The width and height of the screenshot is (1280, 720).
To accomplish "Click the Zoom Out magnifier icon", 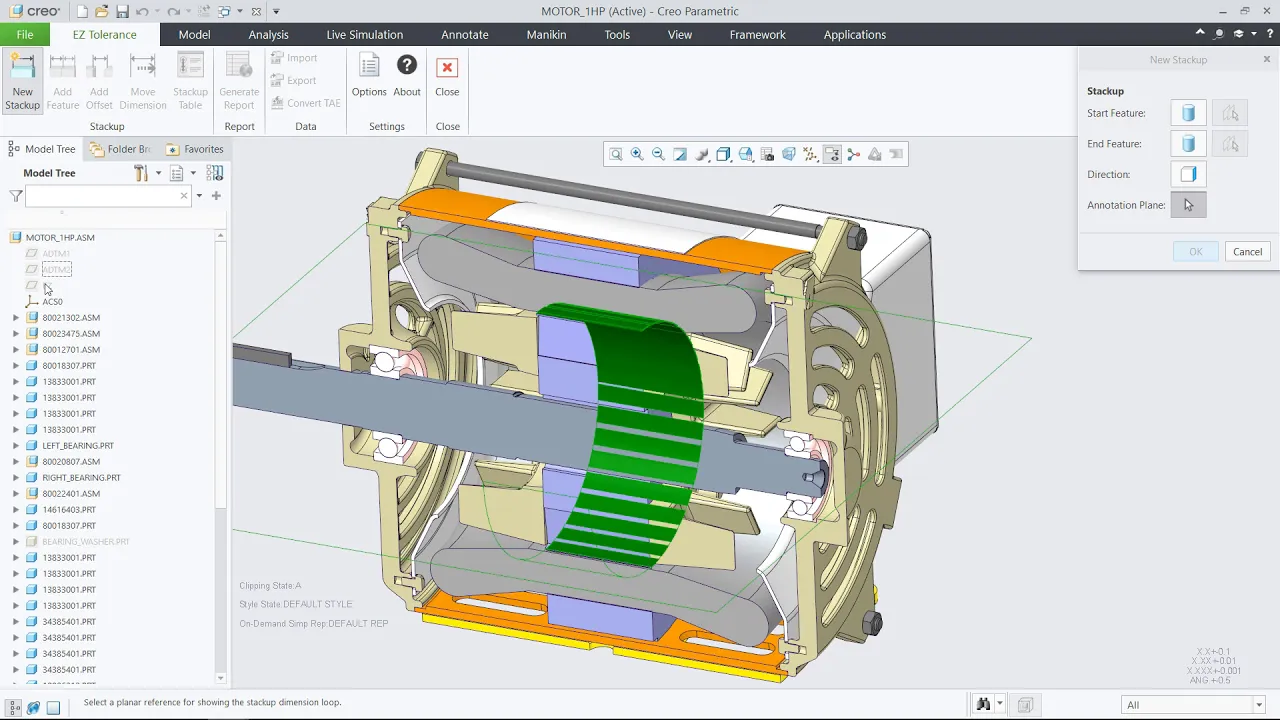I will [x=659, y=154].
